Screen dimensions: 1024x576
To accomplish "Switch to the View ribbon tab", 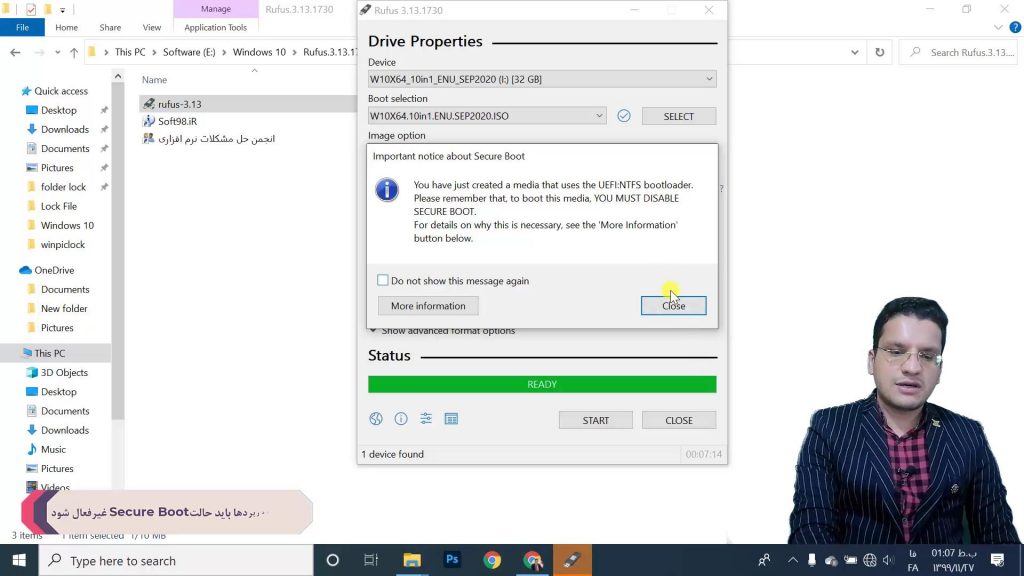I will [x=152, y=27].
